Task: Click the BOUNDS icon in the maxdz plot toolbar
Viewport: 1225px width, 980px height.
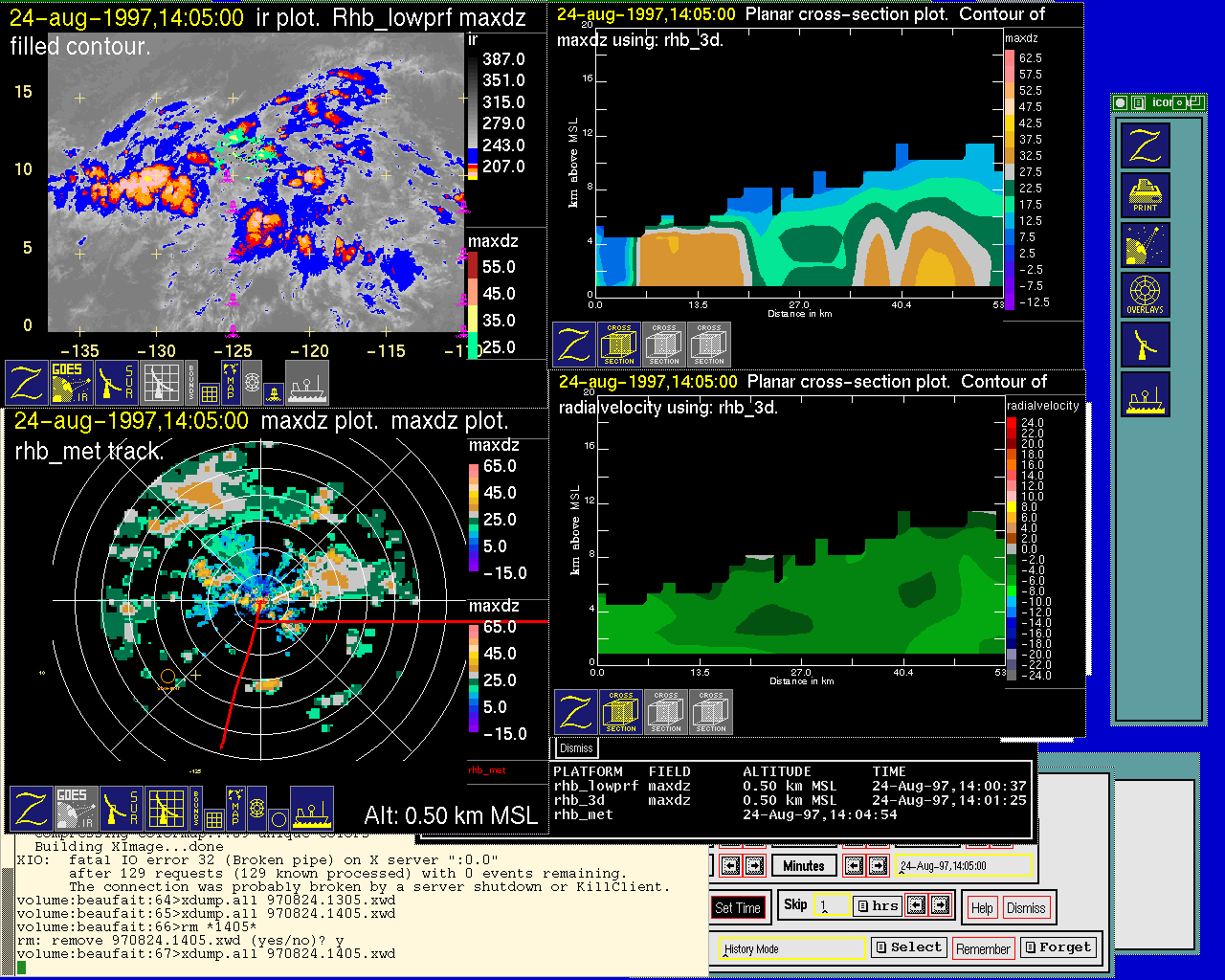Action: click(196, 809)
